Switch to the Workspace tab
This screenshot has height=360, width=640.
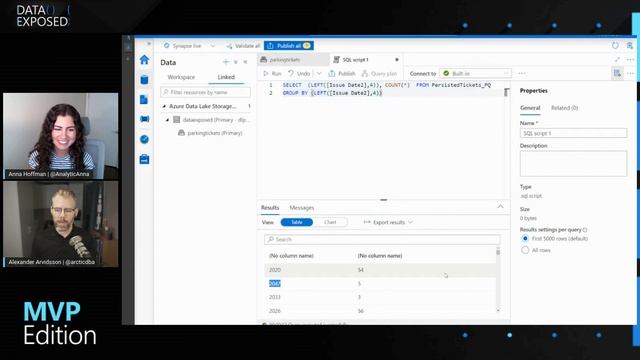181,77
